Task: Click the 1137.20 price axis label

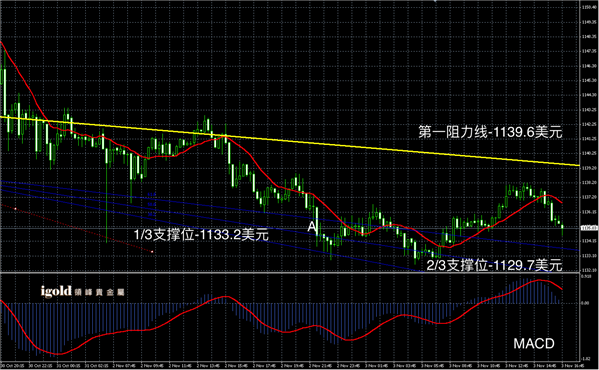Action: (590, 197)
